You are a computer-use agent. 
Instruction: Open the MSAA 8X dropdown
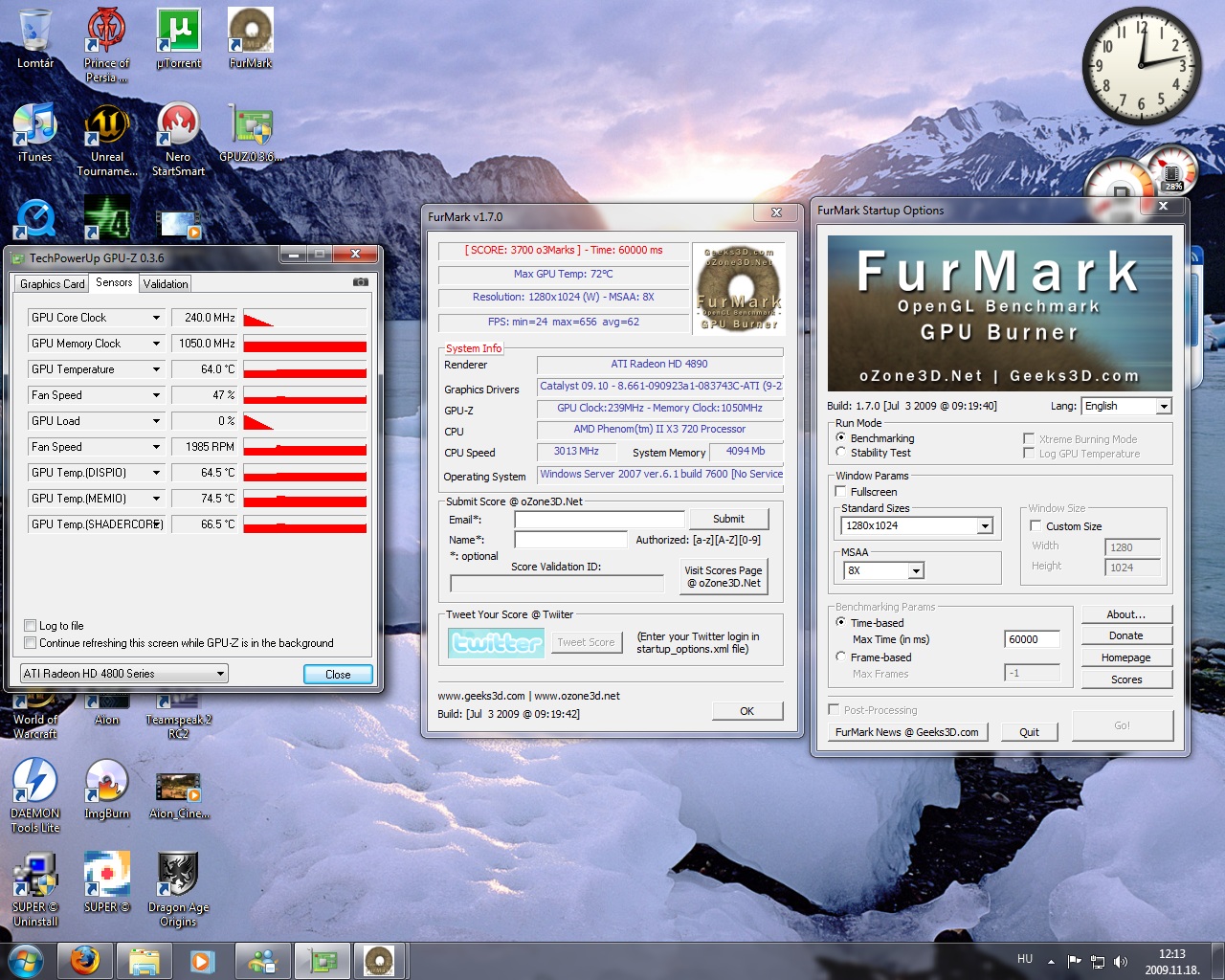click(883, 570)
